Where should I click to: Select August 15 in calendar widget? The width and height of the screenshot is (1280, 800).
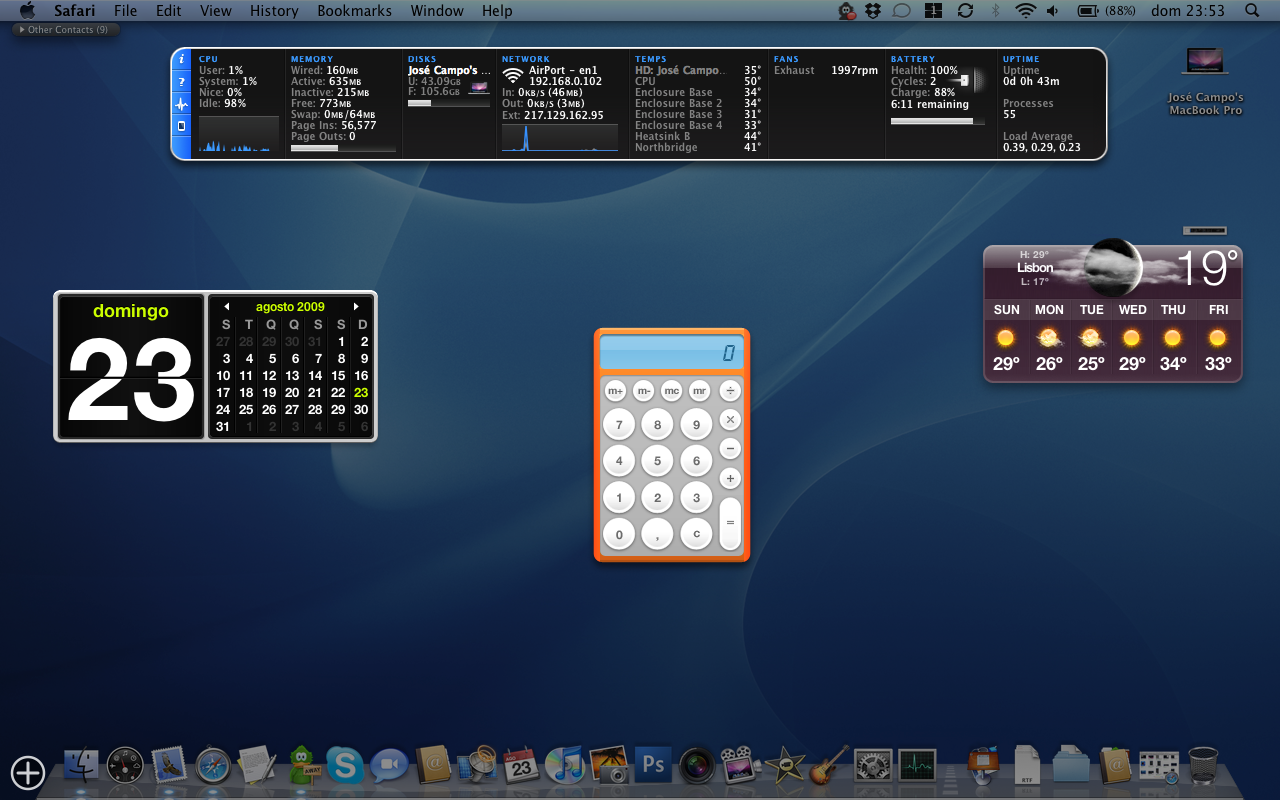click(x=338, y=376)
